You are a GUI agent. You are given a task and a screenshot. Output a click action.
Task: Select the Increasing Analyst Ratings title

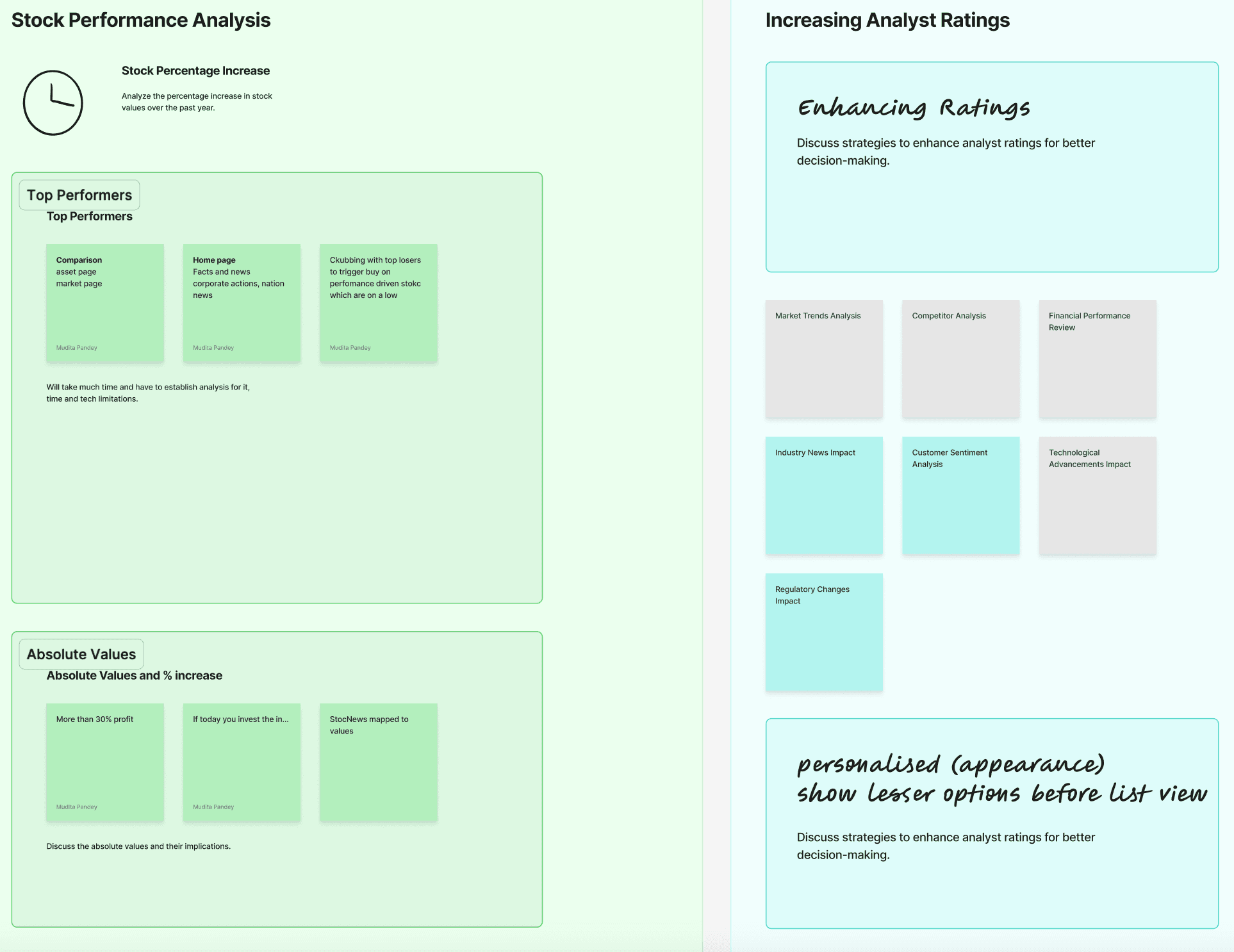coord(887,20)
